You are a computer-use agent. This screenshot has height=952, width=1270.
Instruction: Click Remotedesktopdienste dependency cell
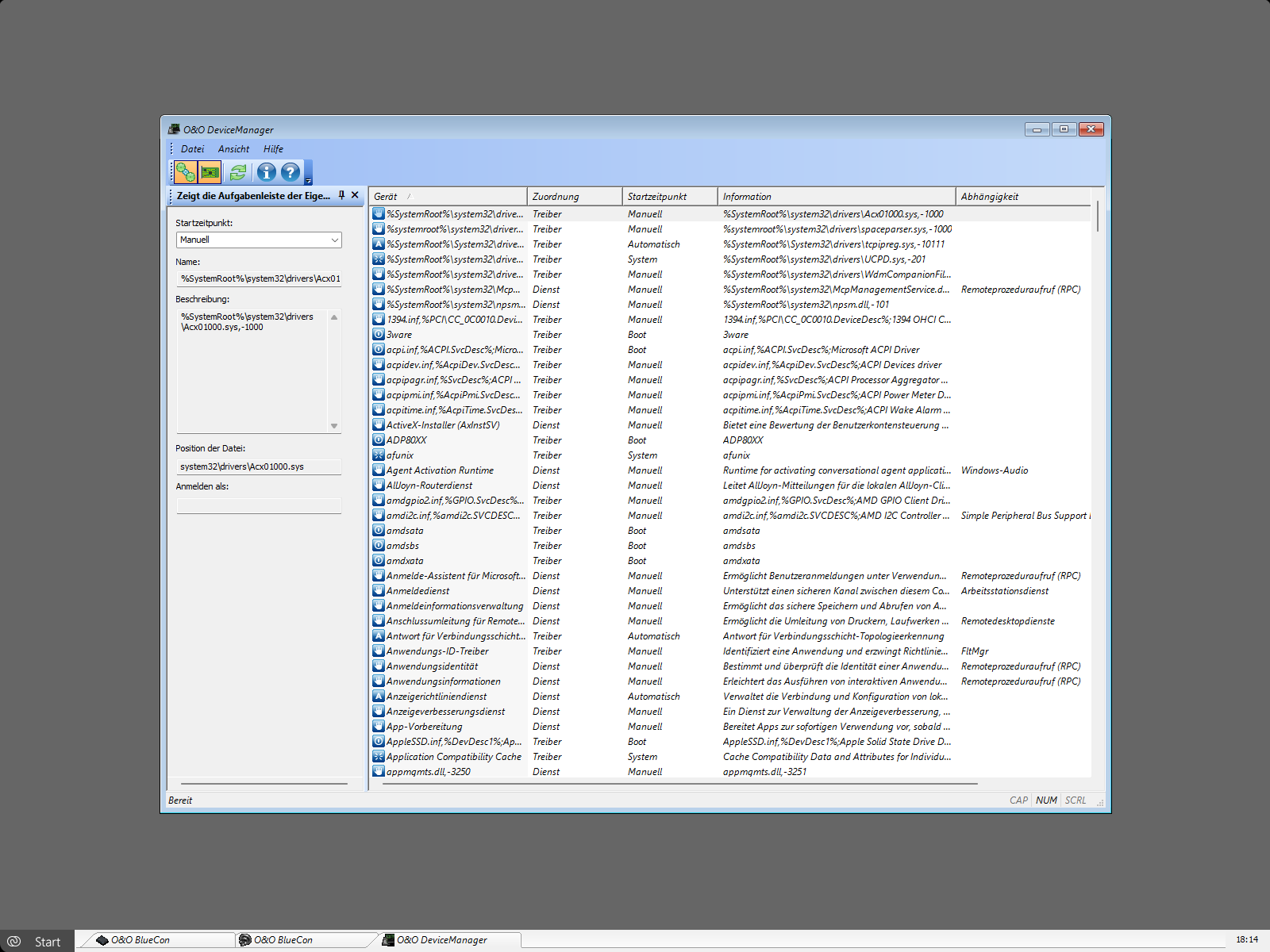click(x=1008, y=621)
